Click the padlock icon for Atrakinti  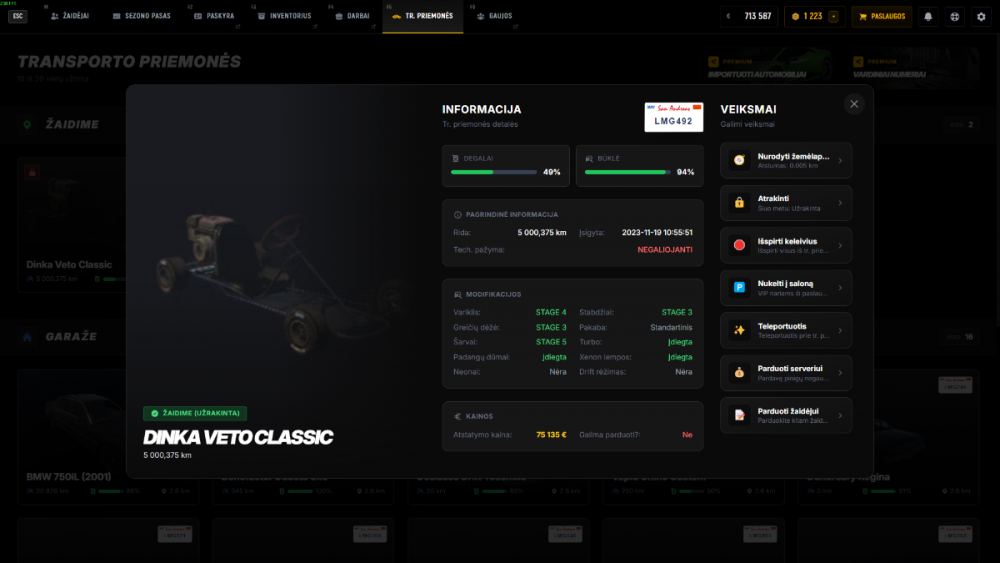[739, 203]
